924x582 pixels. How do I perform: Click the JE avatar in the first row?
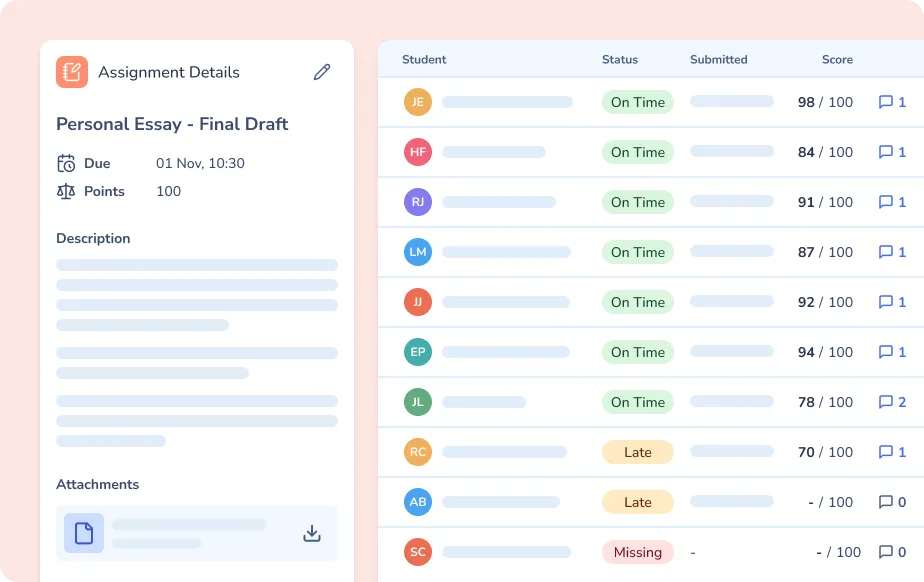(x=417, y=102)
